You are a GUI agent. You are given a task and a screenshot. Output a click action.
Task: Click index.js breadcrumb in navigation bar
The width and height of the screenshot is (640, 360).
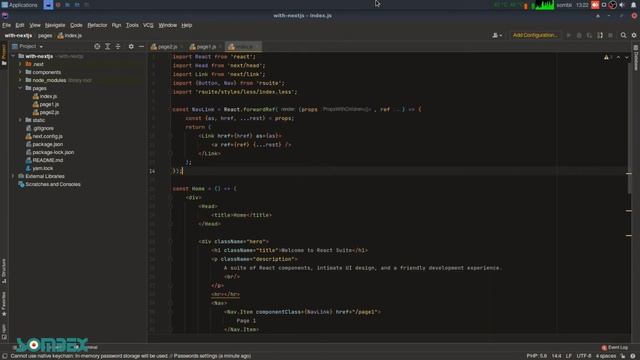coord(70,36)
